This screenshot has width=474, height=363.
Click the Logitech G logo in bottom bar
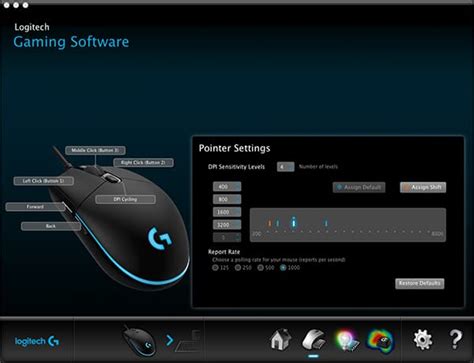37,341
